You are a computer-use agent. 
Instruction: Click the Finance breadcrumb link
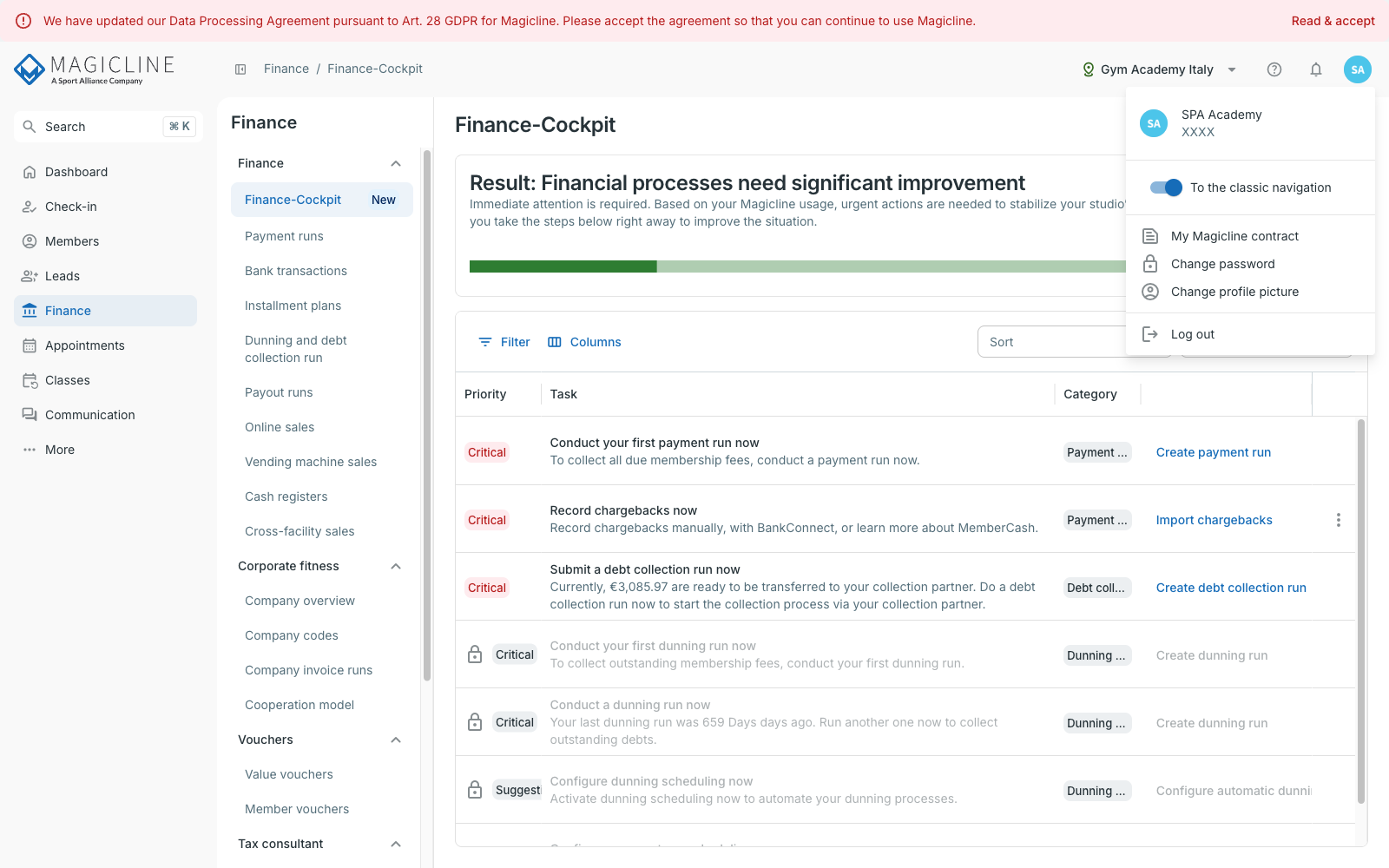tap(286, 69)
